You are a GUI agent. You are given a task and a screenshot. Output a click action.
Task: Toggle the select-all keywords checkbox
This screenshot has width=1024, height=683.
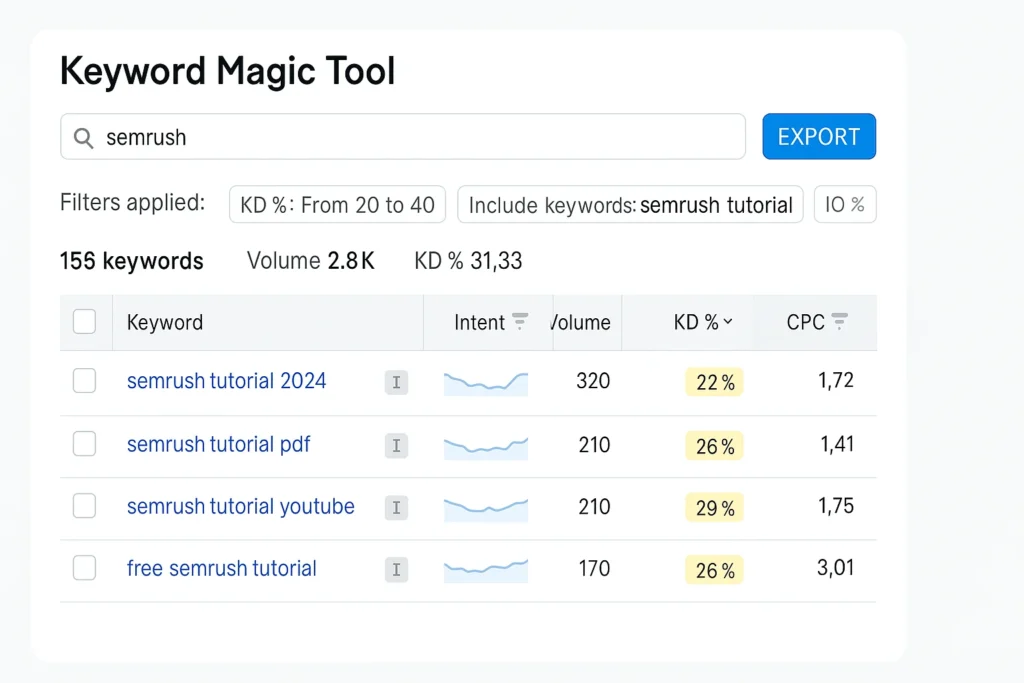tap(84, 321)
